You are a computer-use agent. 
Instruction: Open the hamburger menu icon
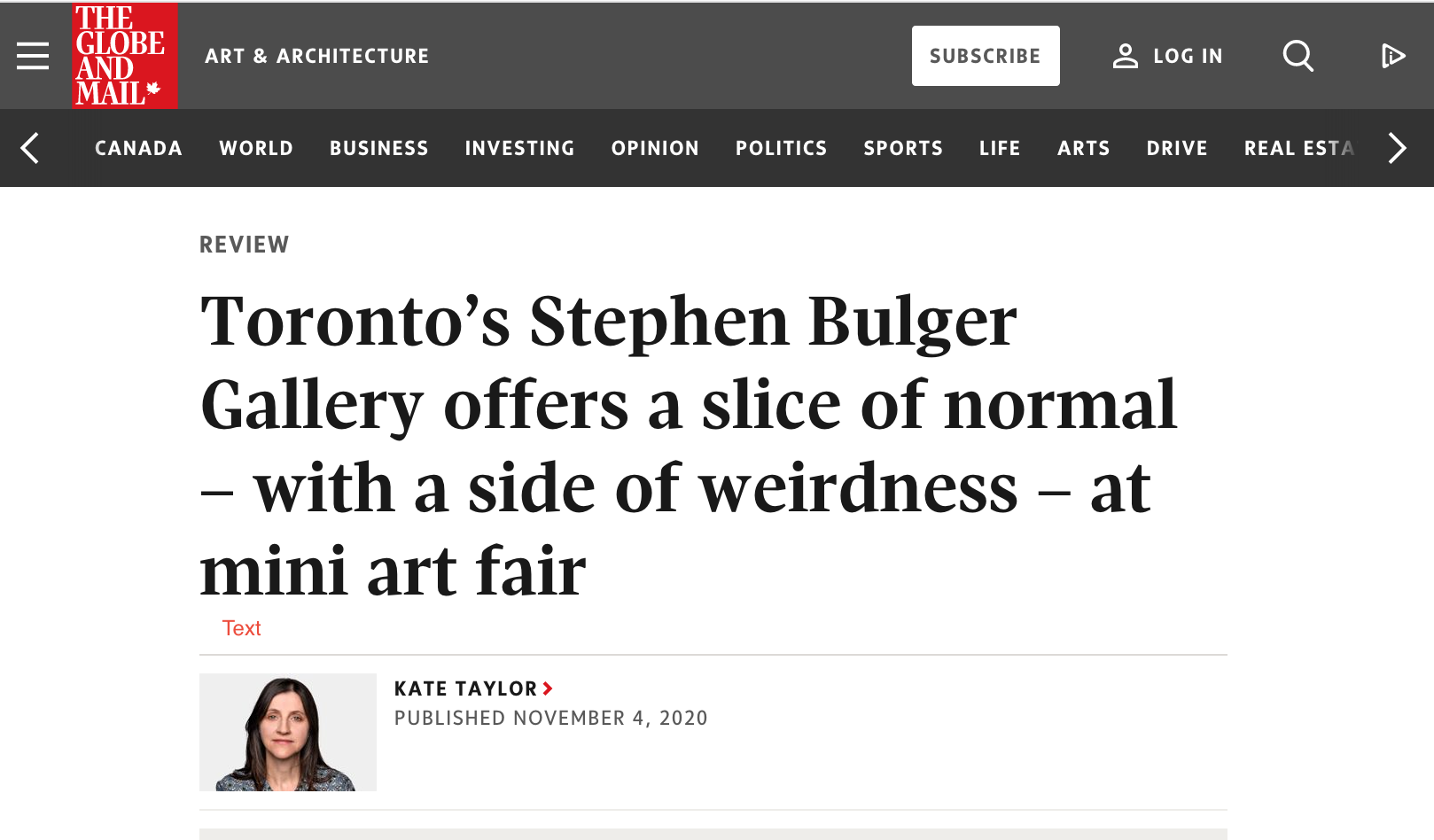click(33, 56)
